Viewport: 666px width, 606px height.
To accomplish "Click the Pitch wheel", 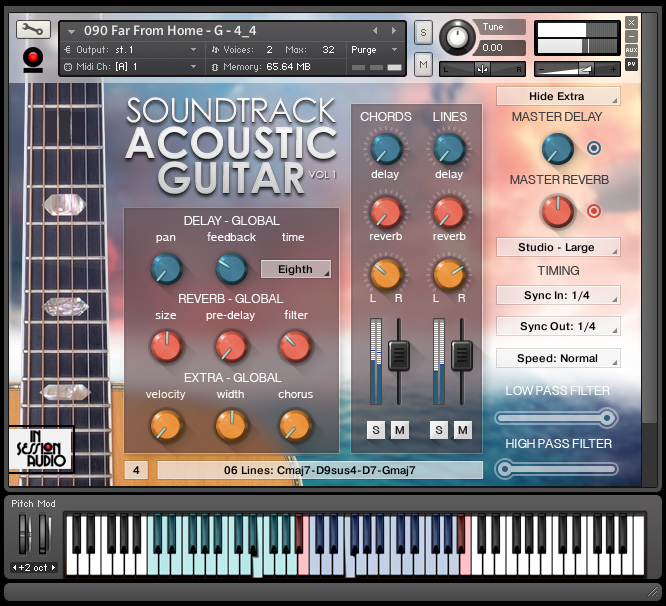I will pyautogui.click(x=24, y=534).
